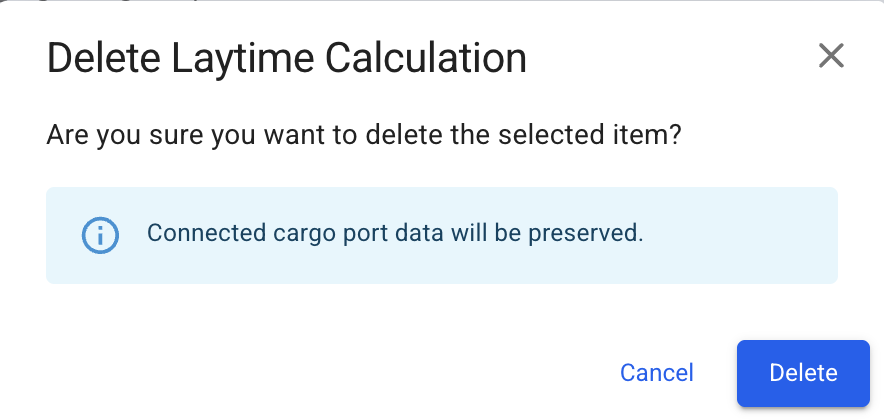
Task: Select the info icon beside preserved-data note
Action: (x=100, y=235)
